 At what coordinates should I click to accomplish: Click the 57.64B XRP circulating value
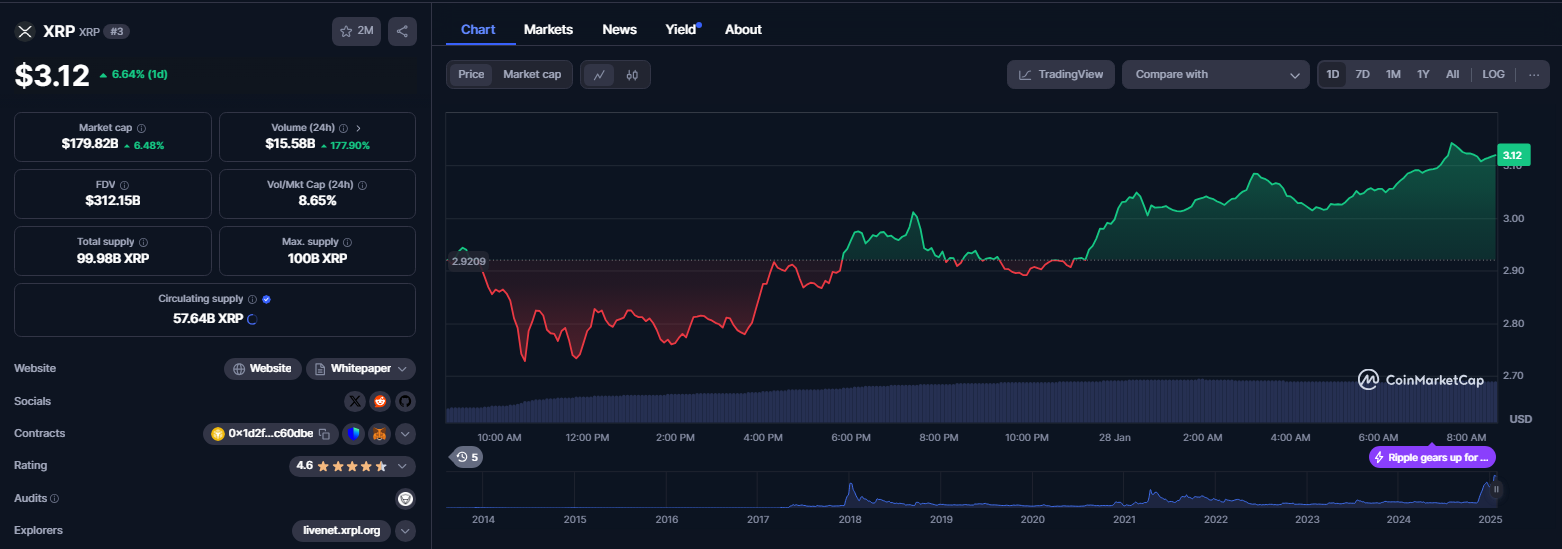pyautogui.click(x=208, y=319)
